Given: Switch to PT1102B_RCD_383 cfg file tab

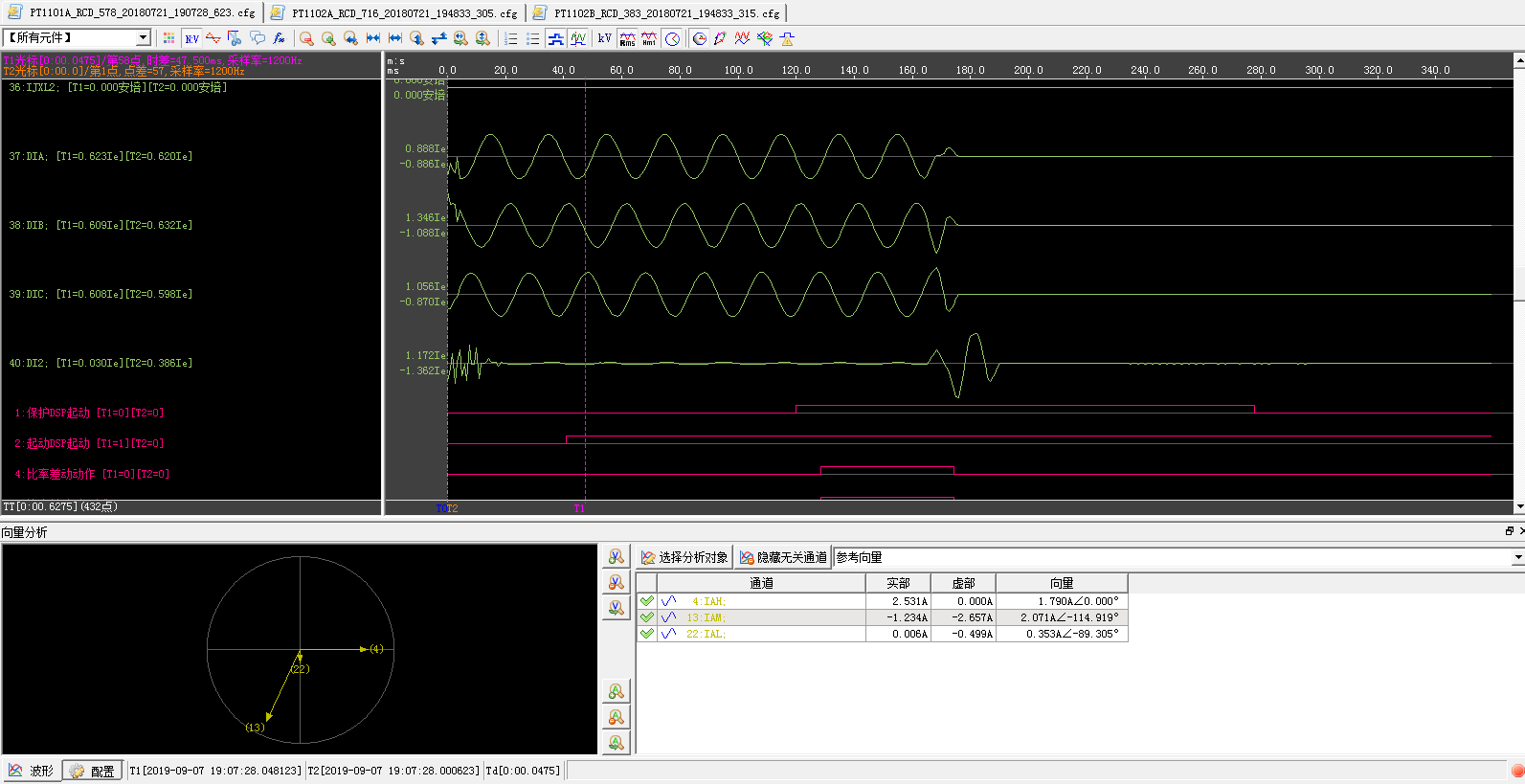Looking at the screenshot, I should [657, 13].
